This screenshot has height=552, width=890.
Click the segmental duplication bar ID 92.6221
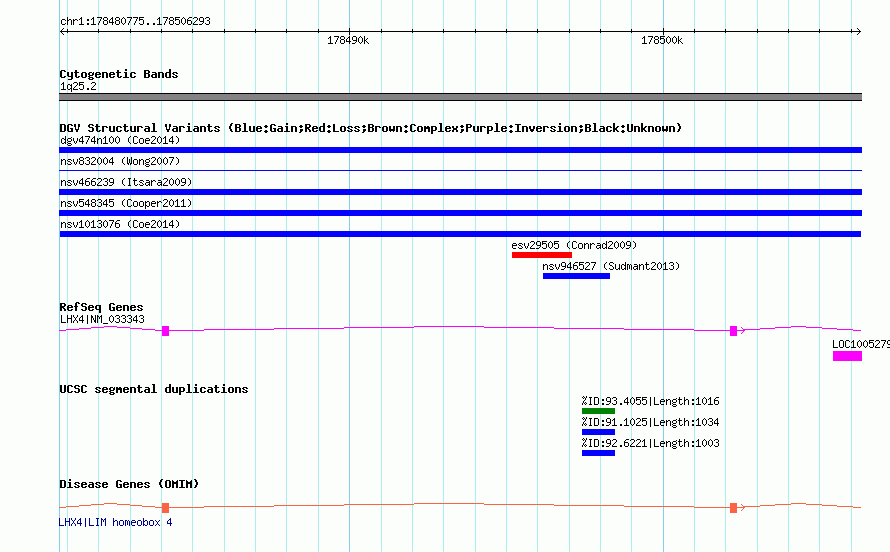pos(598,453)
